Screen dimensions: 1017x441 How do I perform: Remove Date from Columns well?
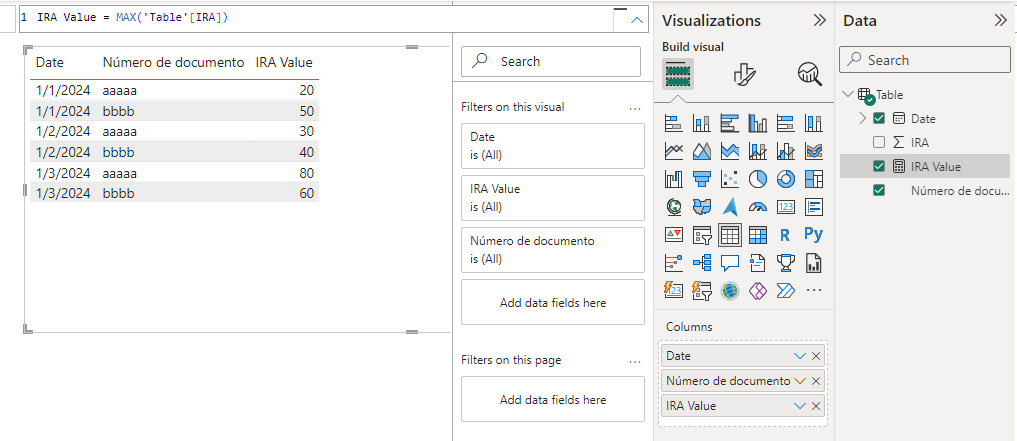816,356
